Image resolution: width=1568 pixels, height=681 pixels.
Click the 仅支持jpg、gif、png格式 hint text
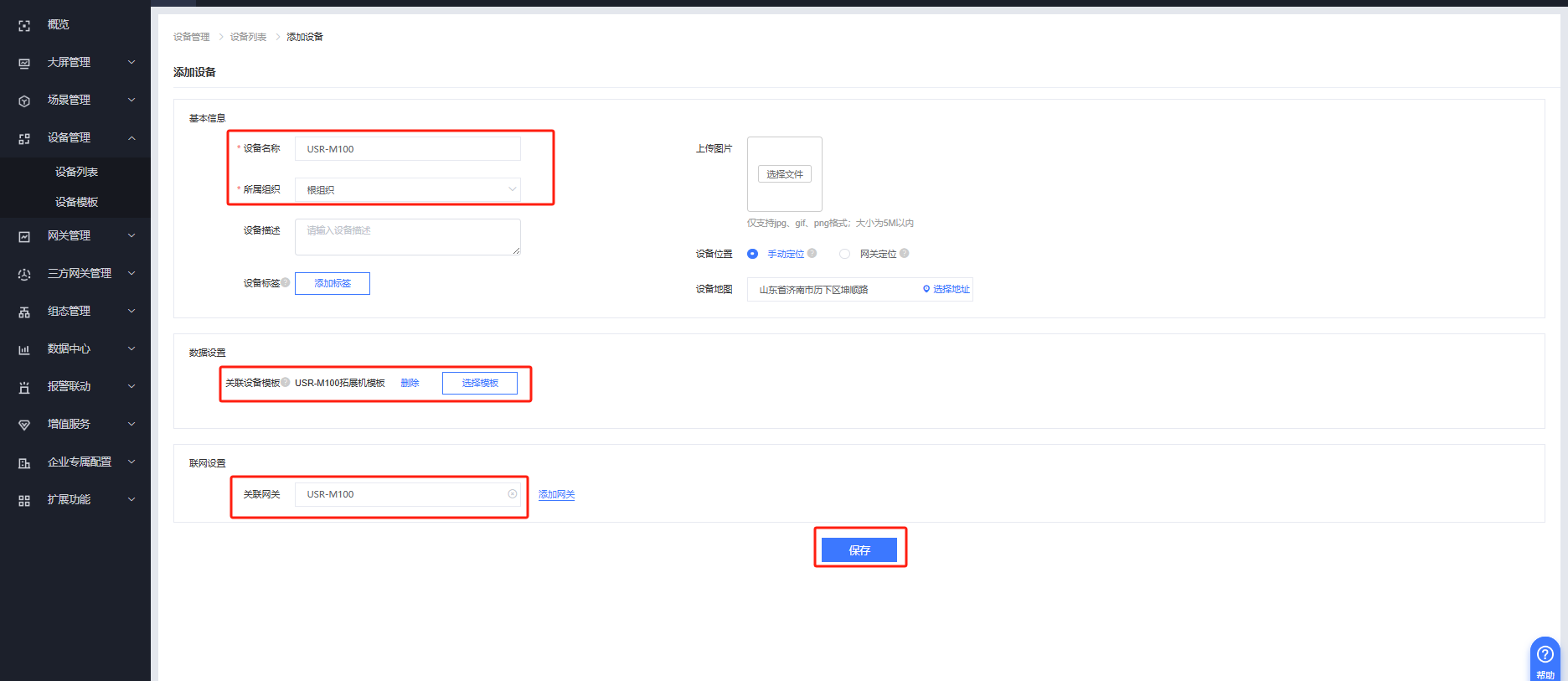point(830,223)
